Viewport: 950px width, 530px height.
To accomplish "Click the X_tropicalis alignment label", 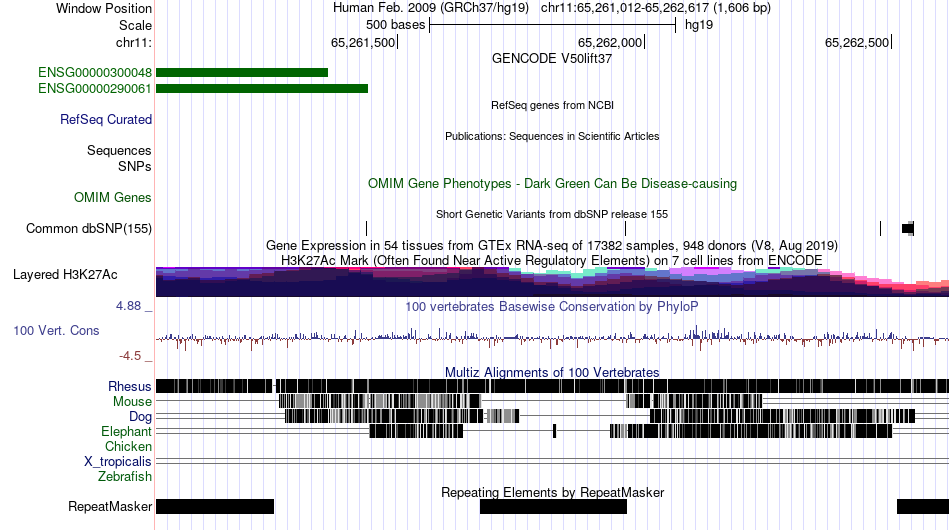I will (x=118, y=462).
